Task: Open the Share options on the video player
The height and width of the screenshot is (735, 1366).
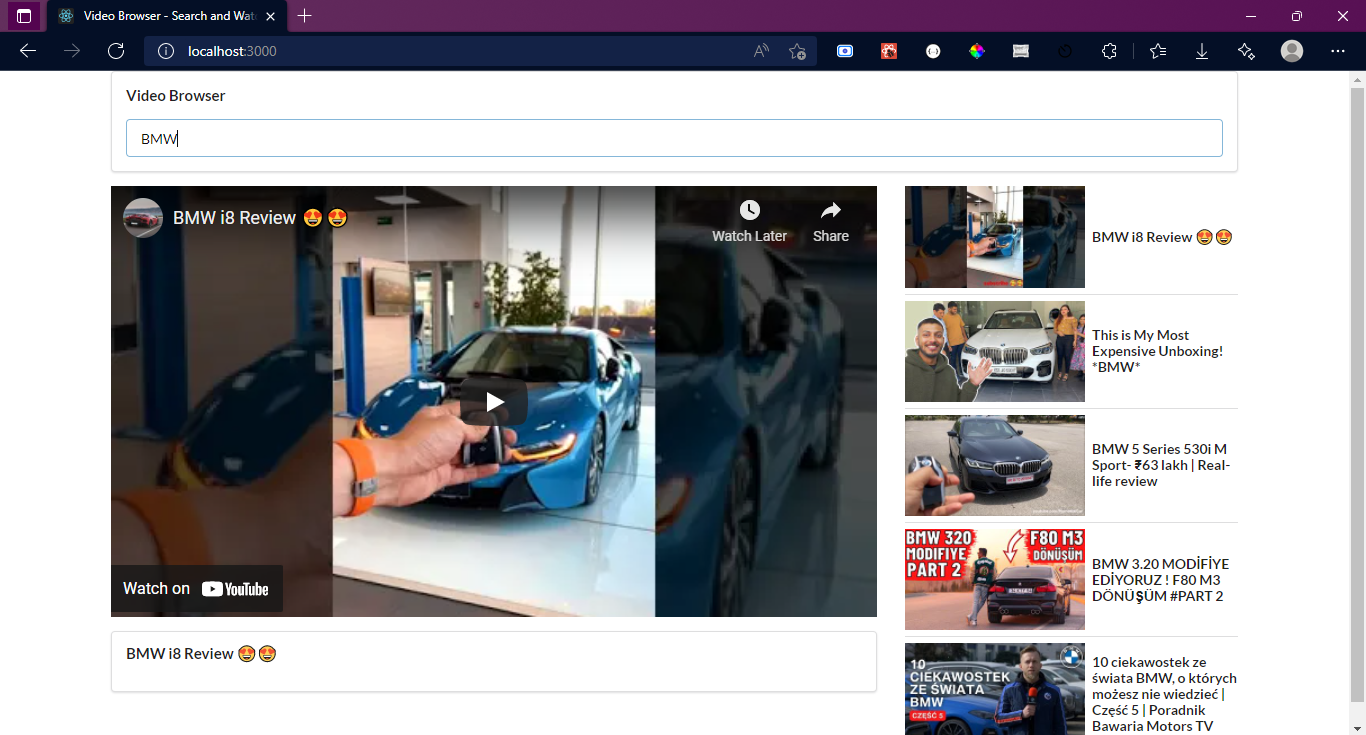Action: [830, 219]
